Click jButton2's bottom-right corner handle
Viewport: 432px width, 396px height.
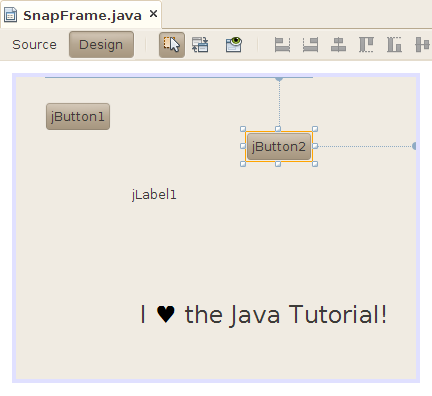tap(315, 164)
